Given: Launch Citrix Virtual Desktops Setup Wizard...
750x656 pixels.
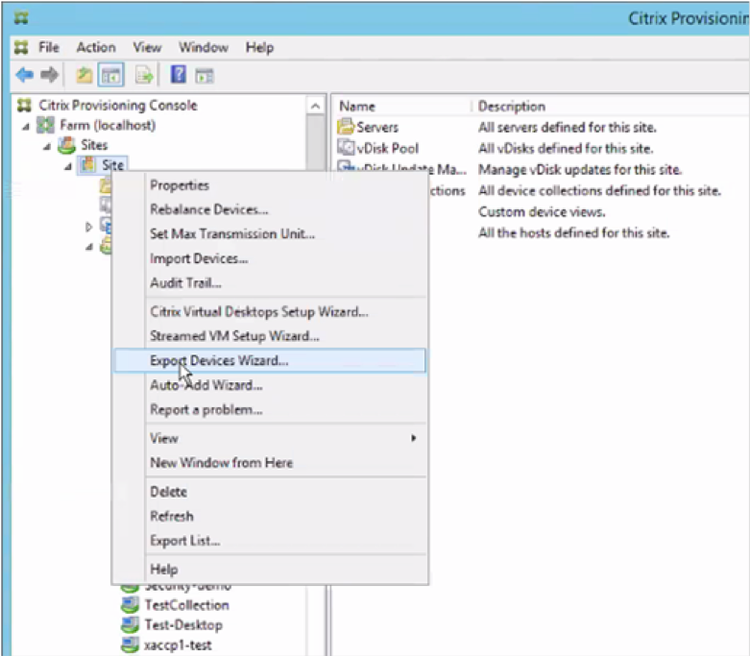Looking at the screenshot, I should tap(270, 311).
